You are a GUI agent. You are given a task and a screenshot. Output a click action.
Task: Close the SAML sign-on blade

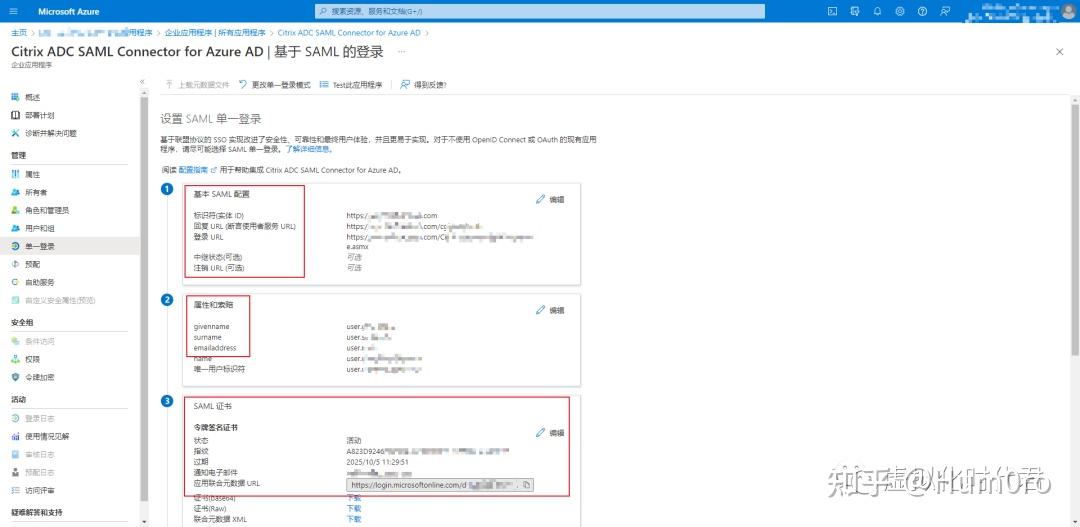(1059, 52)
